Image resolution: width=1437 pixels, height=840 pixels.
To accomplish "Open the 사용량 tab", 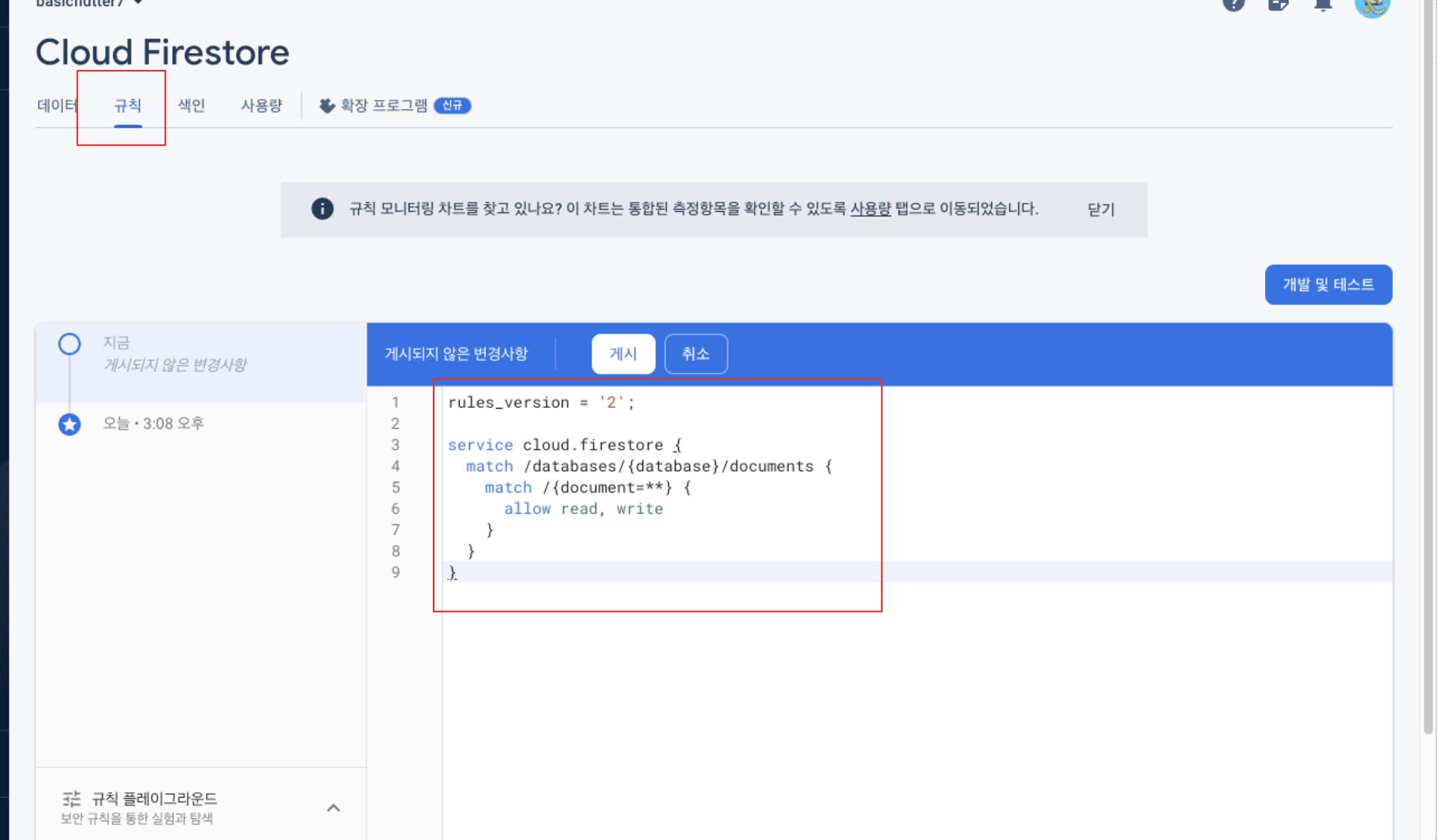I will [x=261, y=106].
